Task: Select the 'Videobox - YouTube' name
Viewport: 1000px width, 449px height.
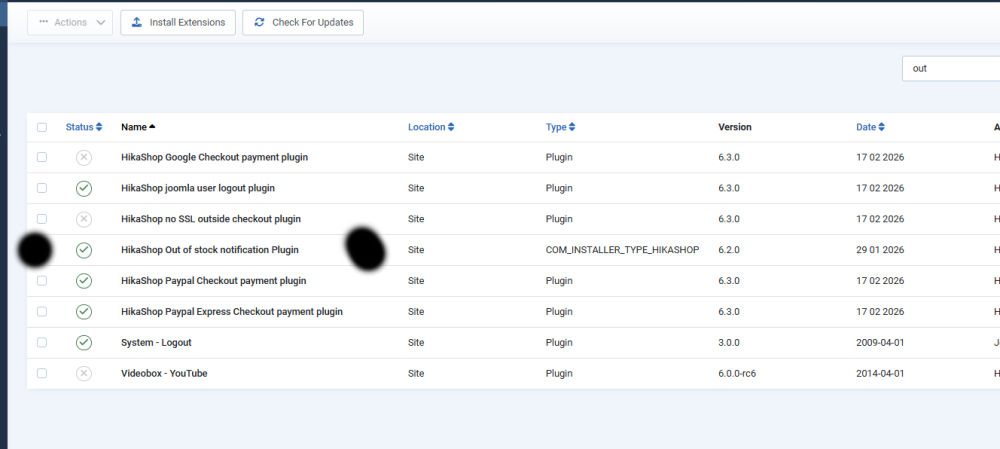Action: 164,374
